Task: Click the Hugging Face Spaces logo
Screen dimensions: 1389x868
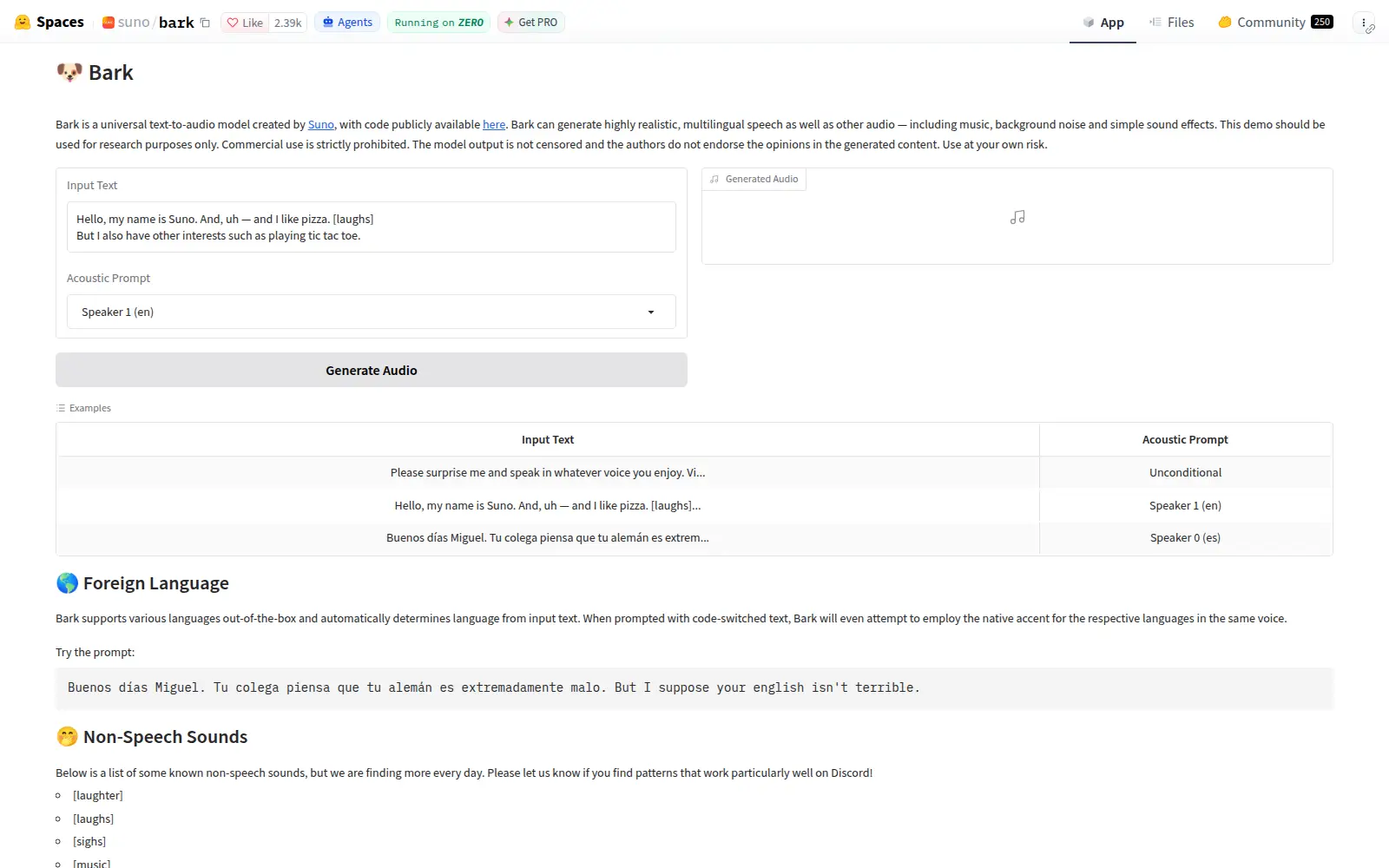Action: coord(49,22)
